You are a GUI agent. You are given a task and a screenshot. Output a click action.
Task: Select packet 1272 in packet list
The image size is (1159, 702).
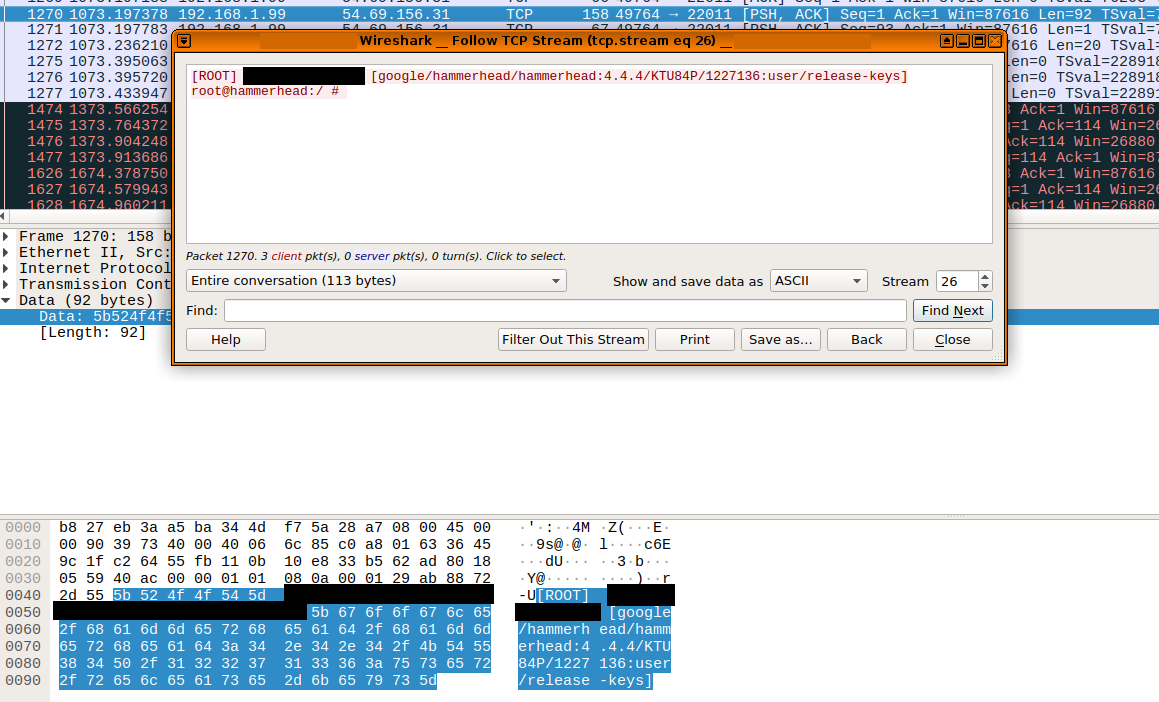[86, 46]
